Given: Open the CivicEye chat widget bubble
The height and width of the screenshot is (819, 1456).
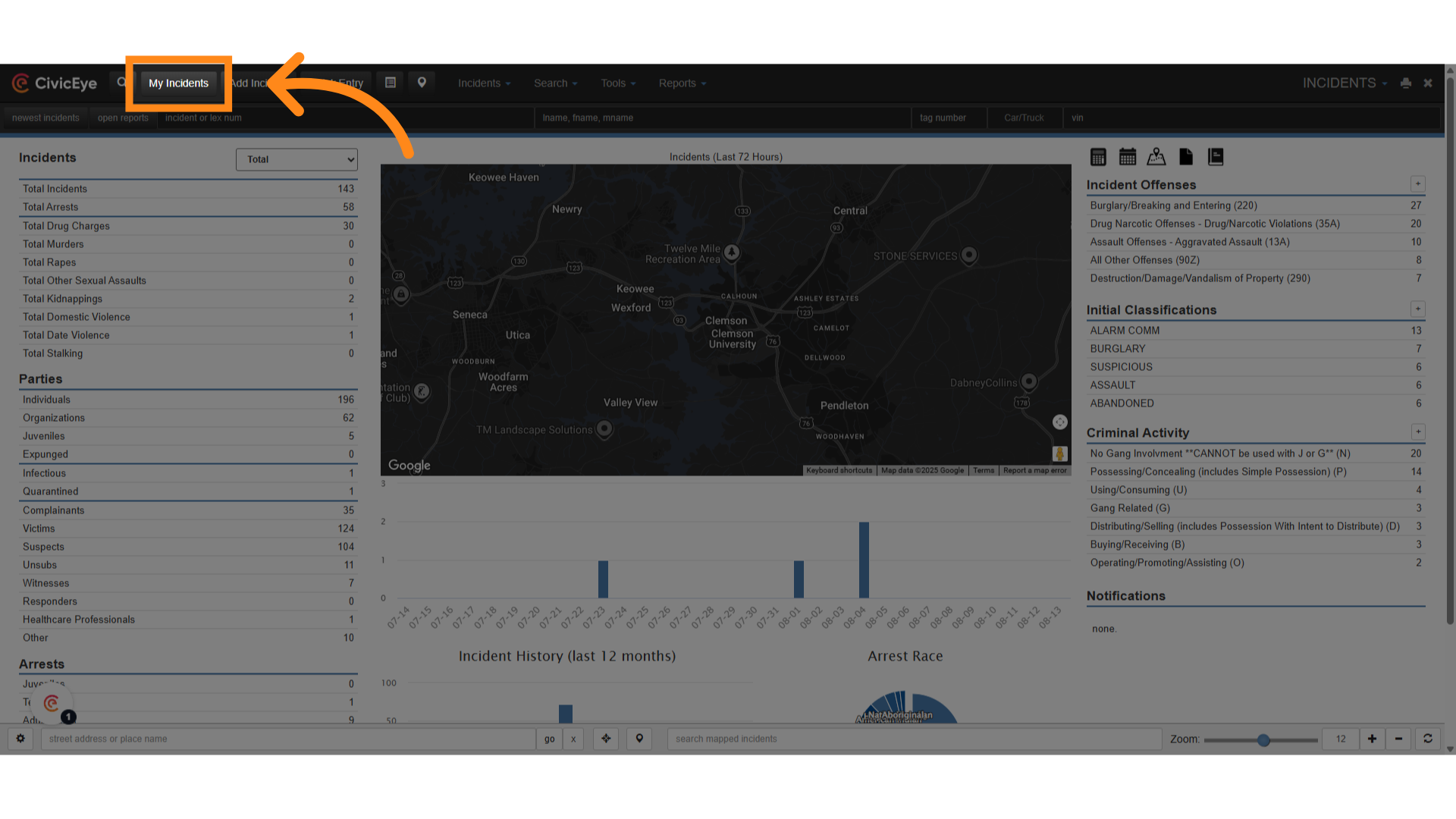Looking at the screenshot, I should [x=52, y=704].
